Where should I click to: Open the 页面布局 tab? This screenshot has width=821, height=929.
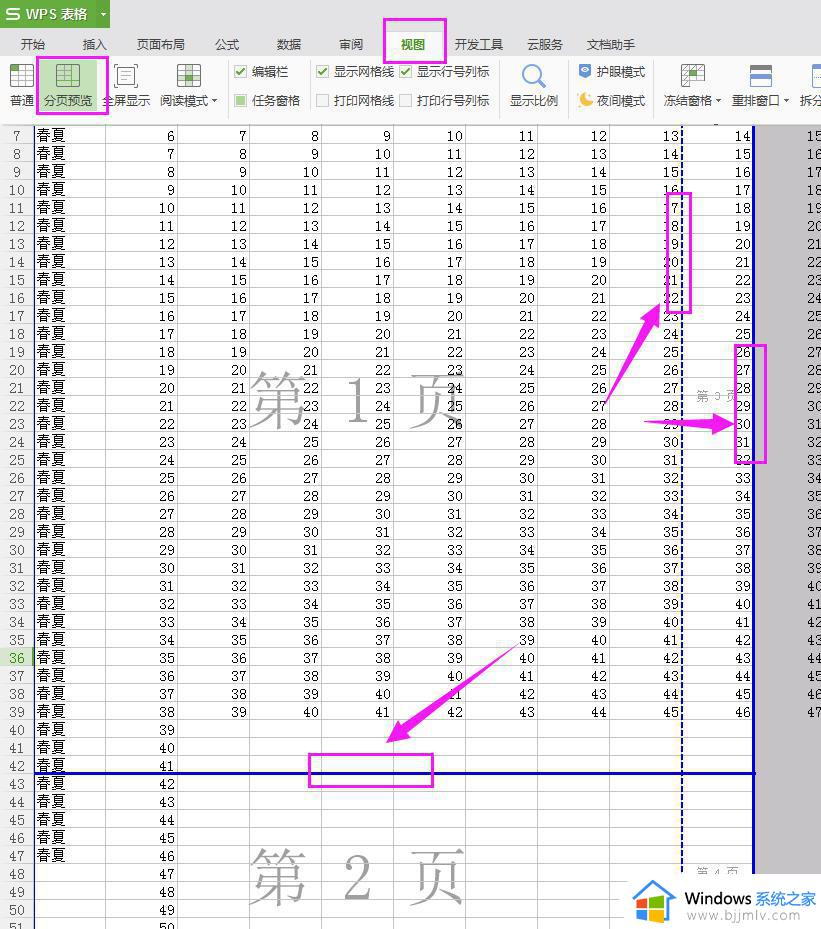click(161, 44)
